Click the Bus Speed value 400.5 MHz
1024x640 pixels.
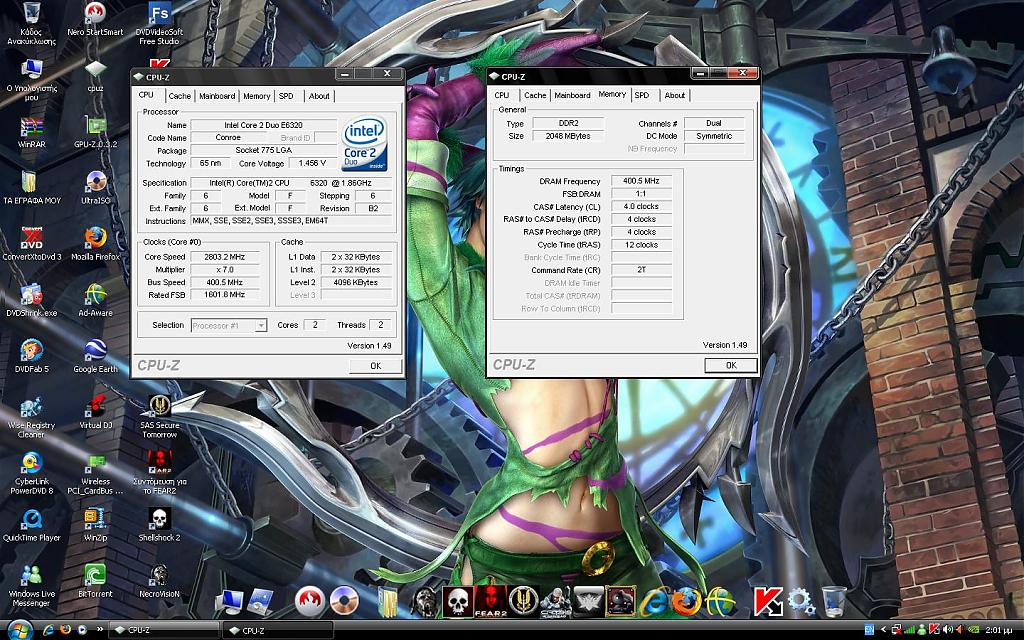(224, 283)
